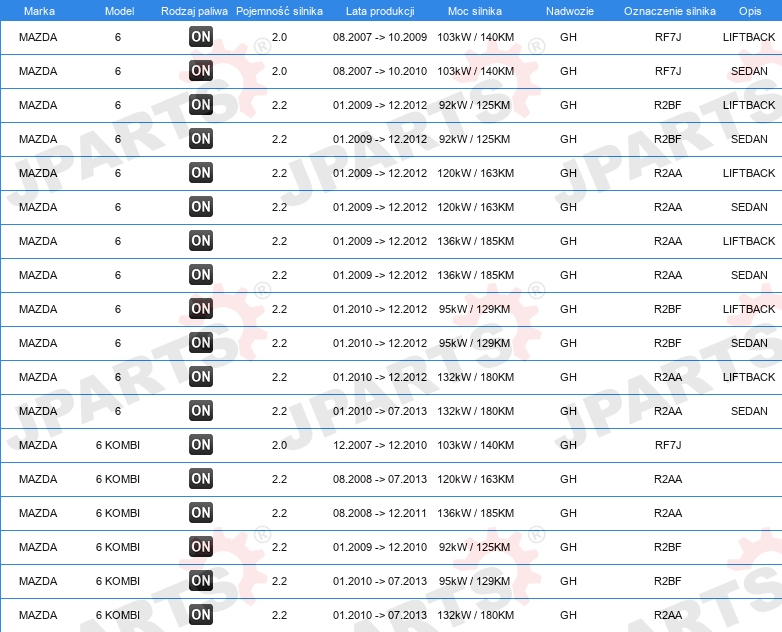Select the date range 08.2008 -> 12.2011
The image size is (782, 632).
coord(380,513)
